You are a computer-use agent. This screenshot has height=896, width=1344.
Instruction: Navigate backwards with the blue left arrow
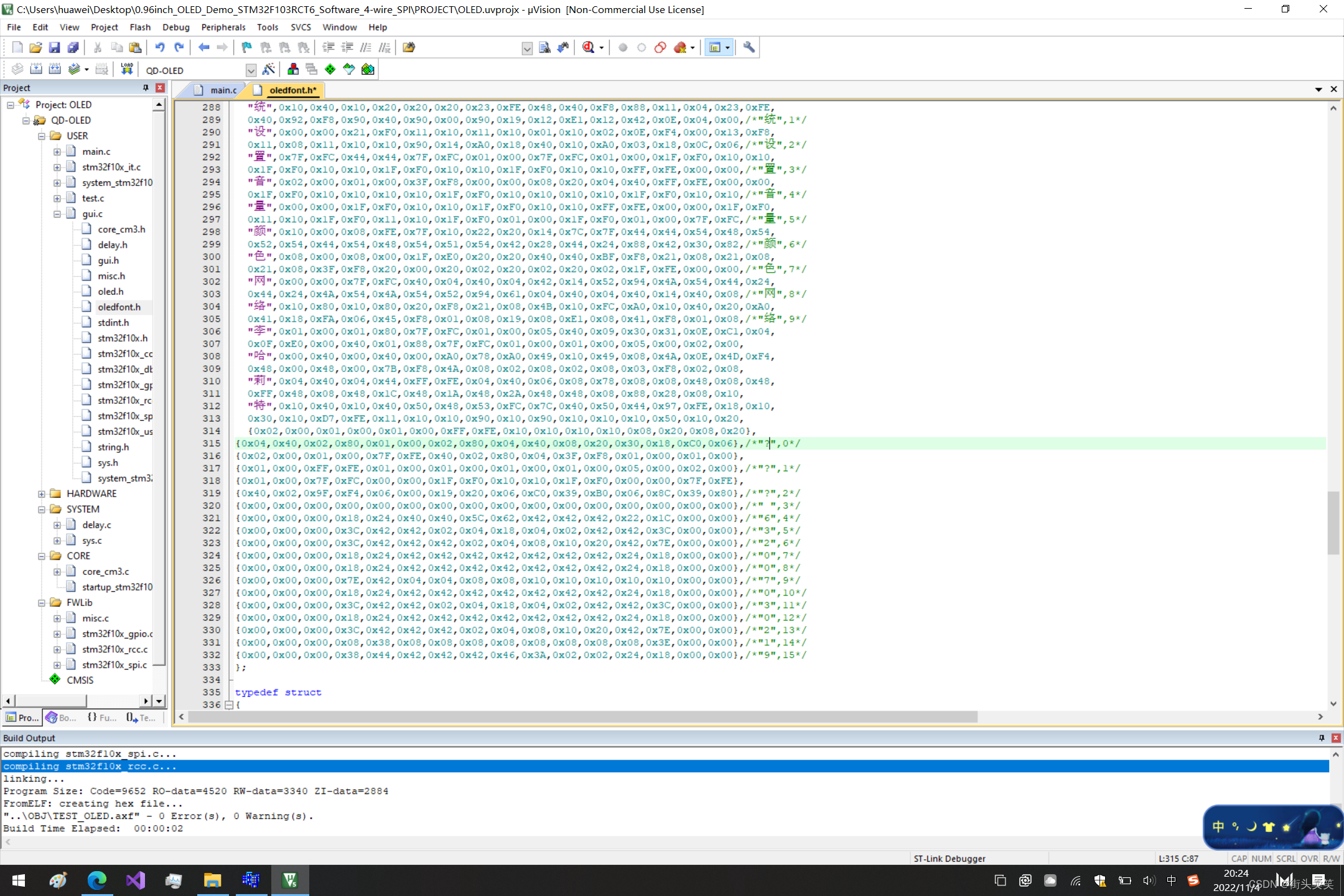click(203, 47)
